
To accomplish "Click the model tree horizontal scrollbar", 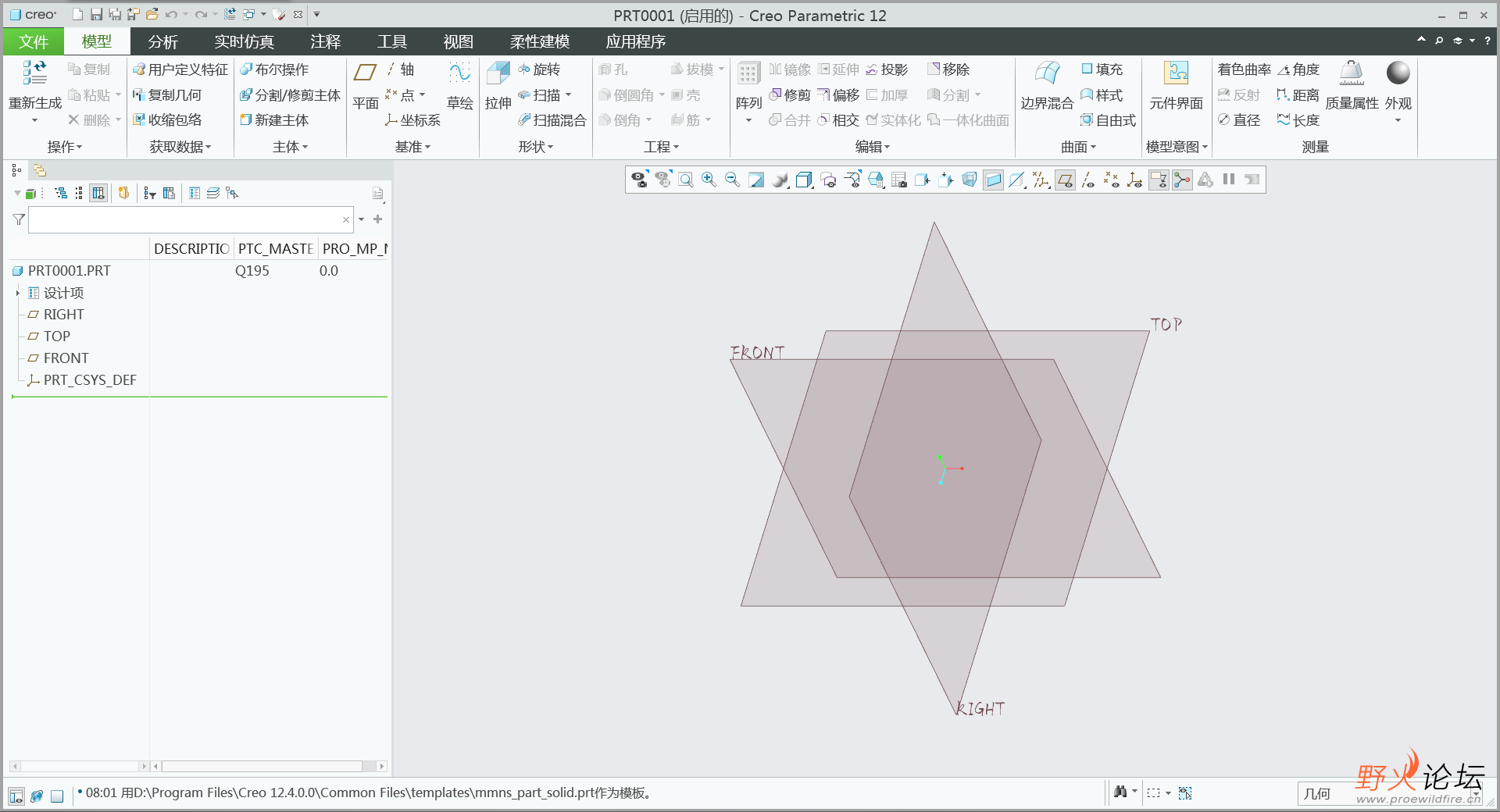I will [261, 767].
